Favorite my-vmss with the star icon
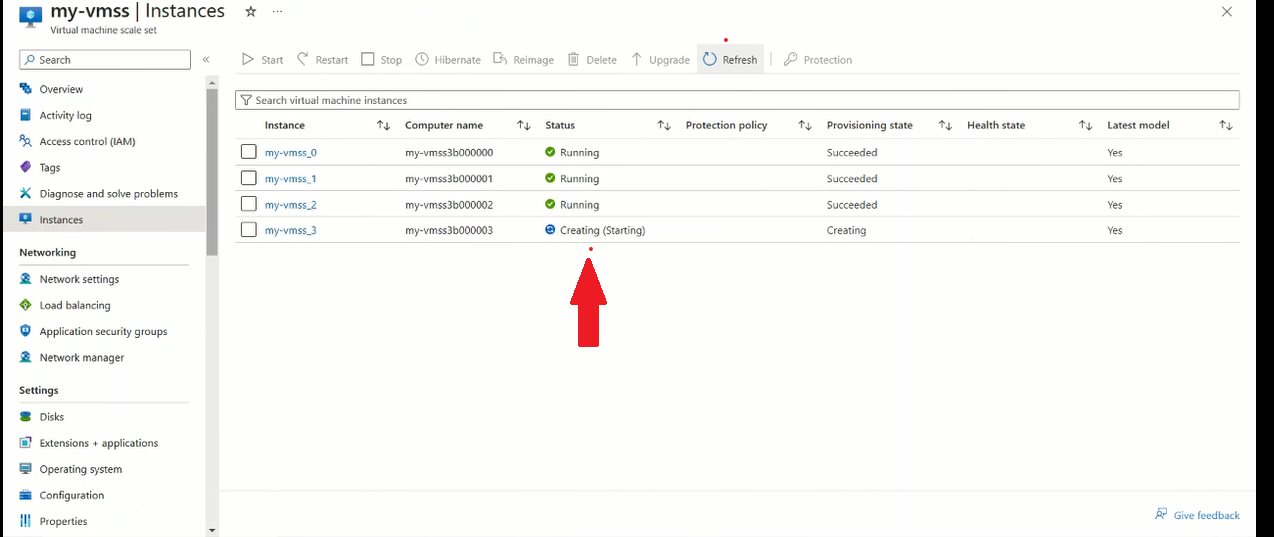 pyautogui.click(x=251, y=11)
